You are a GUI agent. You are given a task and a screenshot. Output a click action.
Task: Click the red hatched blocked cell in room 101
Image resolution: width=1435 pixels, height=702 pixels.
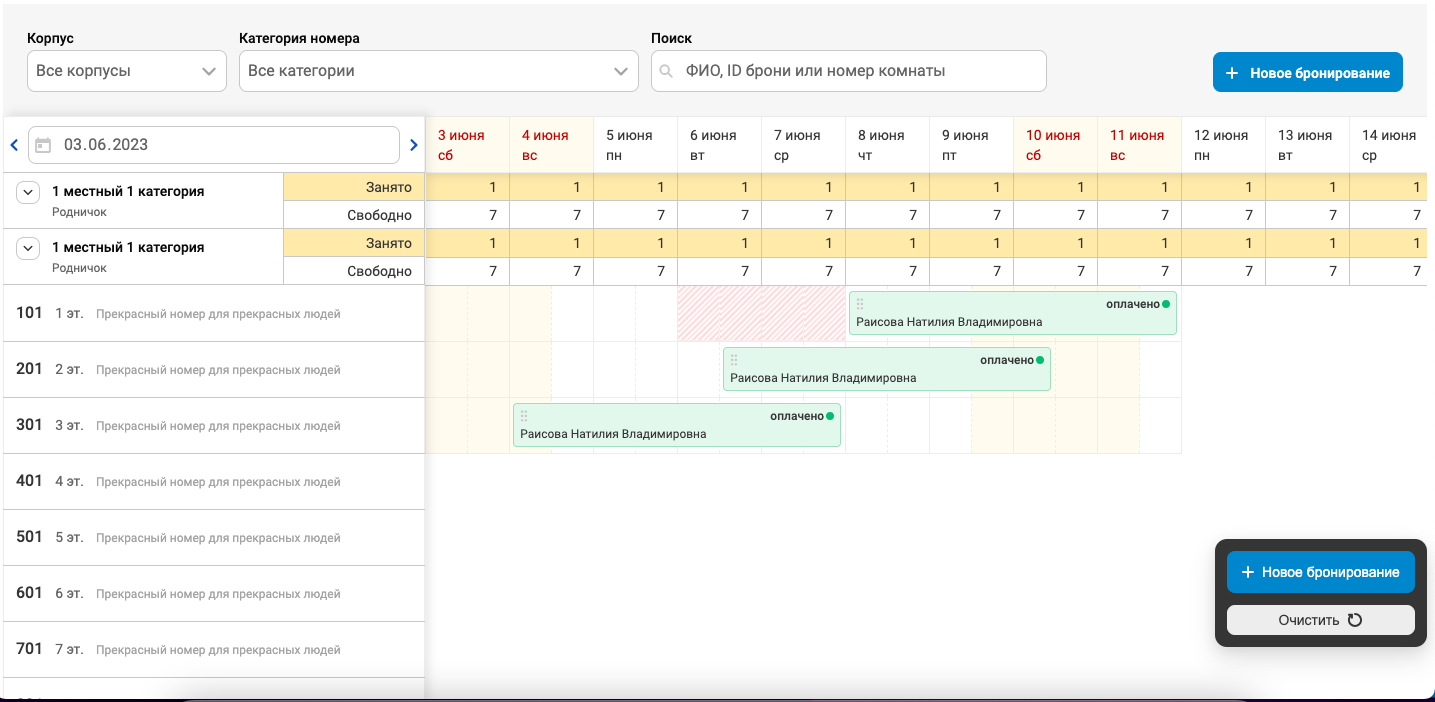pyautogui.click(x=762, y=314)
